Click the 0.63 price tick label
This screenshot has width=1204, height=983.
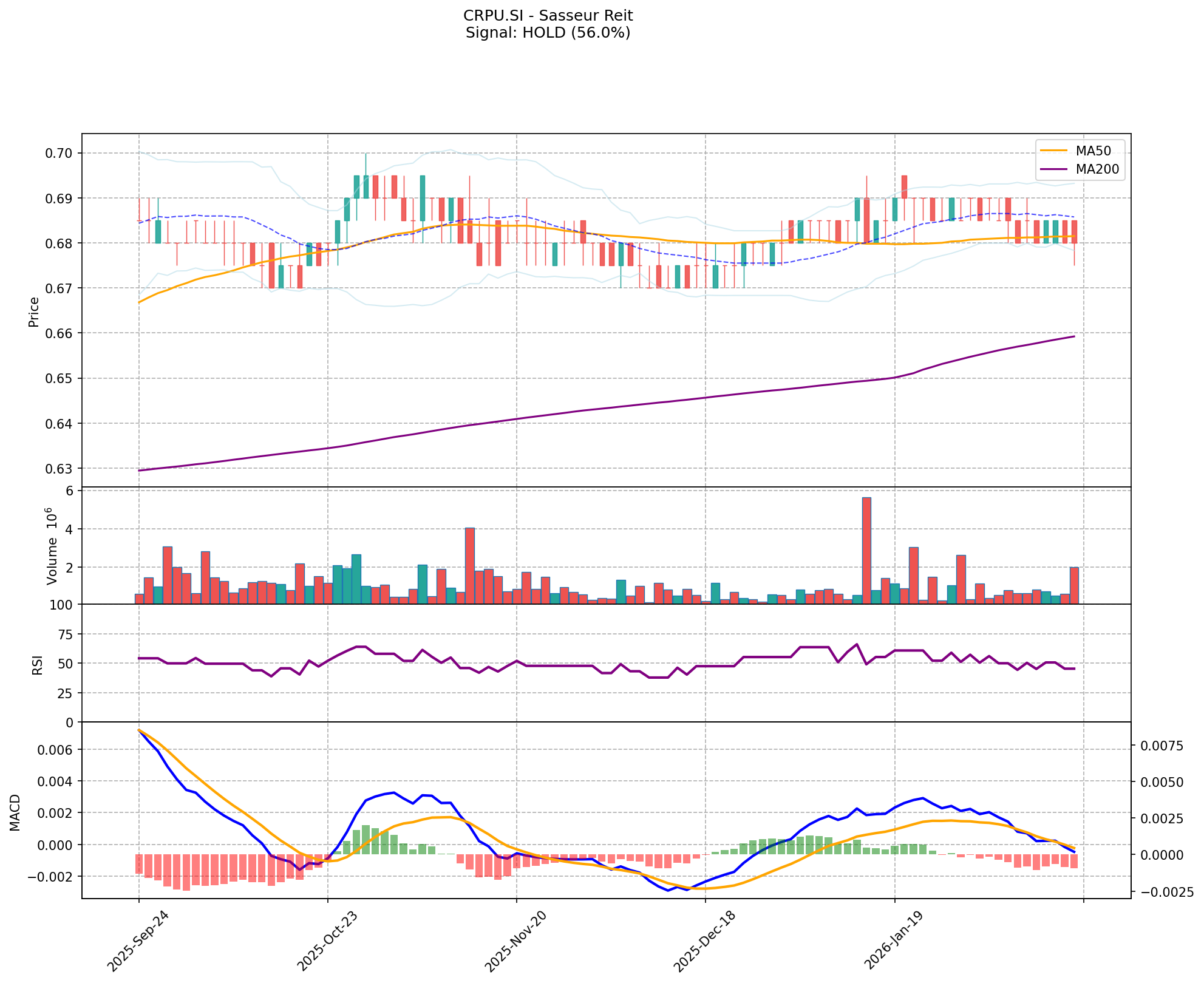pyautogui.click(x=60, y=469)
